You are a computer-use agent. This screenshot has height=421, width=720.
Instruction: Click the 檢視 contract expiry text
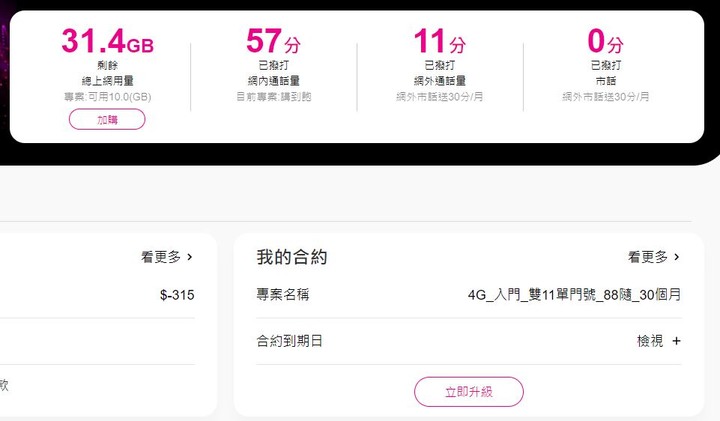point(650,341)
